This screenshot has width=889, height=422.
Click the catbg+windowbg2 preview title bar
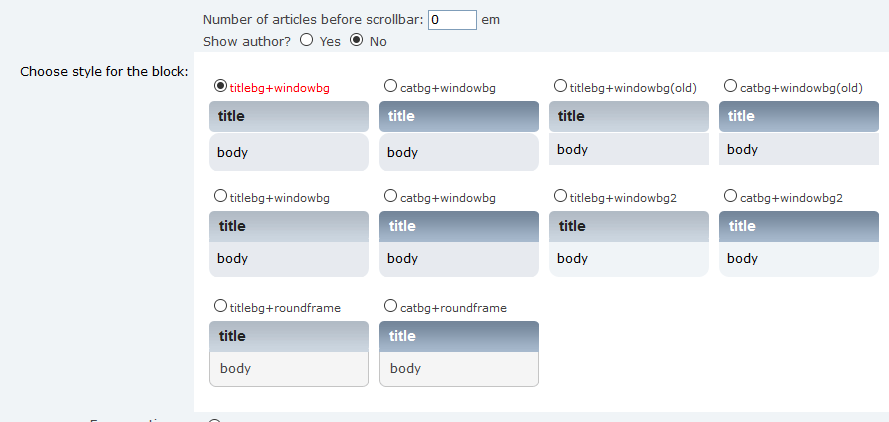[799, 226]
